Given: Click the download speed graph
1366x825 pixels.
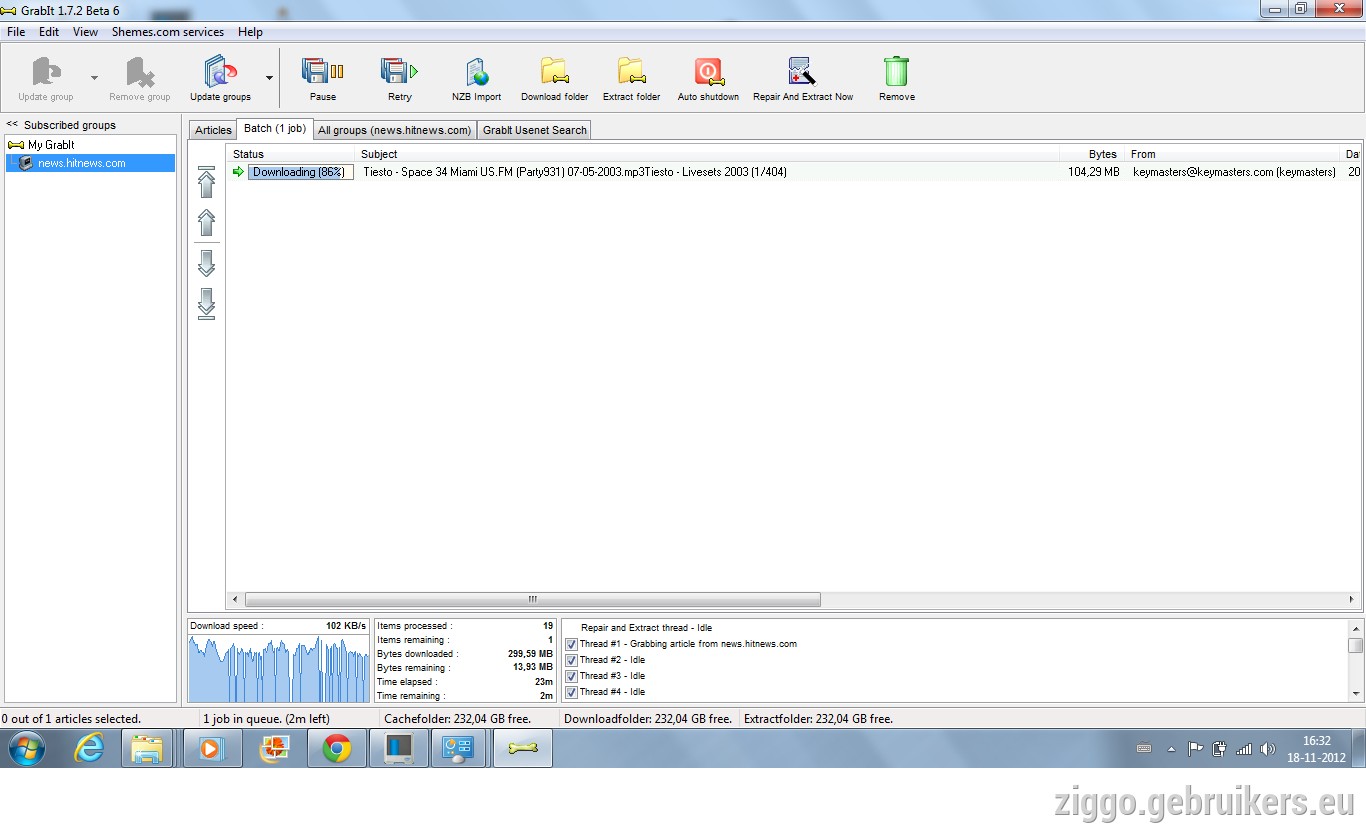Looking at the screenshot, I should (x=279, y=668).
